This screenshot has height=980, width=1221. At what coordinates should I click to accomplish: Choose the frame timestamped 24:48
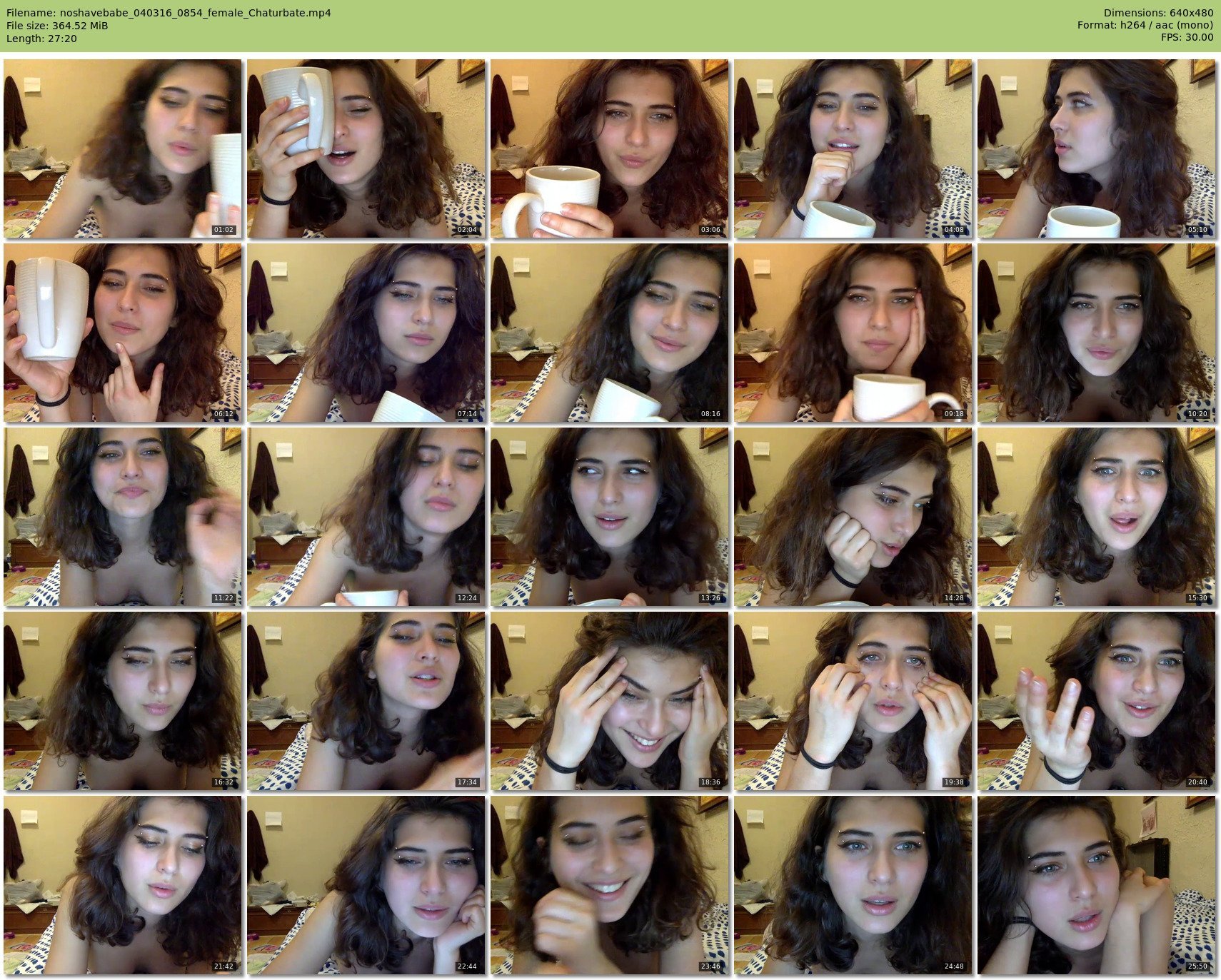853,885
